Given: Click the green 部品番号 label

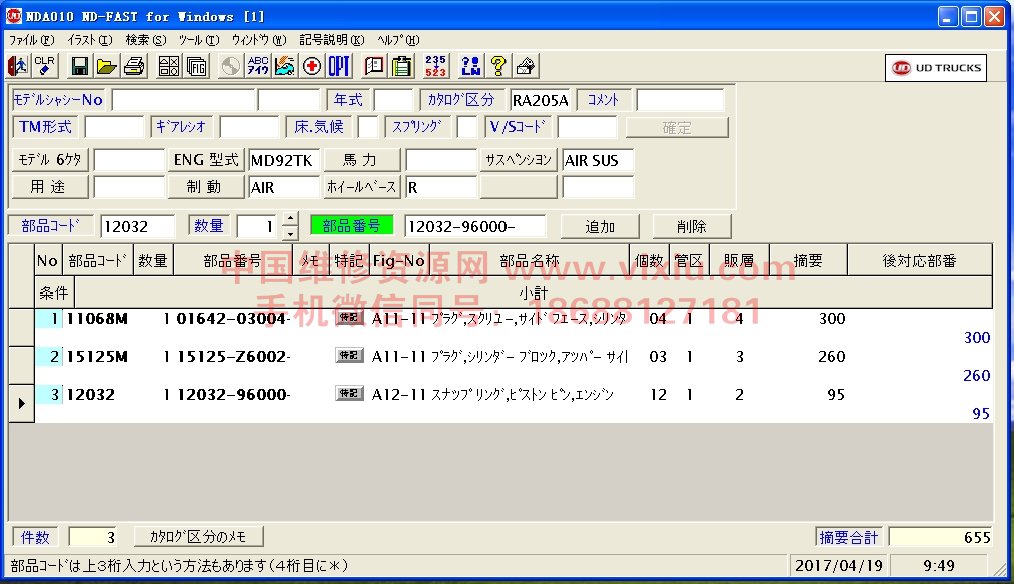Looking at the screenshot, I should (x=351, y=226).
